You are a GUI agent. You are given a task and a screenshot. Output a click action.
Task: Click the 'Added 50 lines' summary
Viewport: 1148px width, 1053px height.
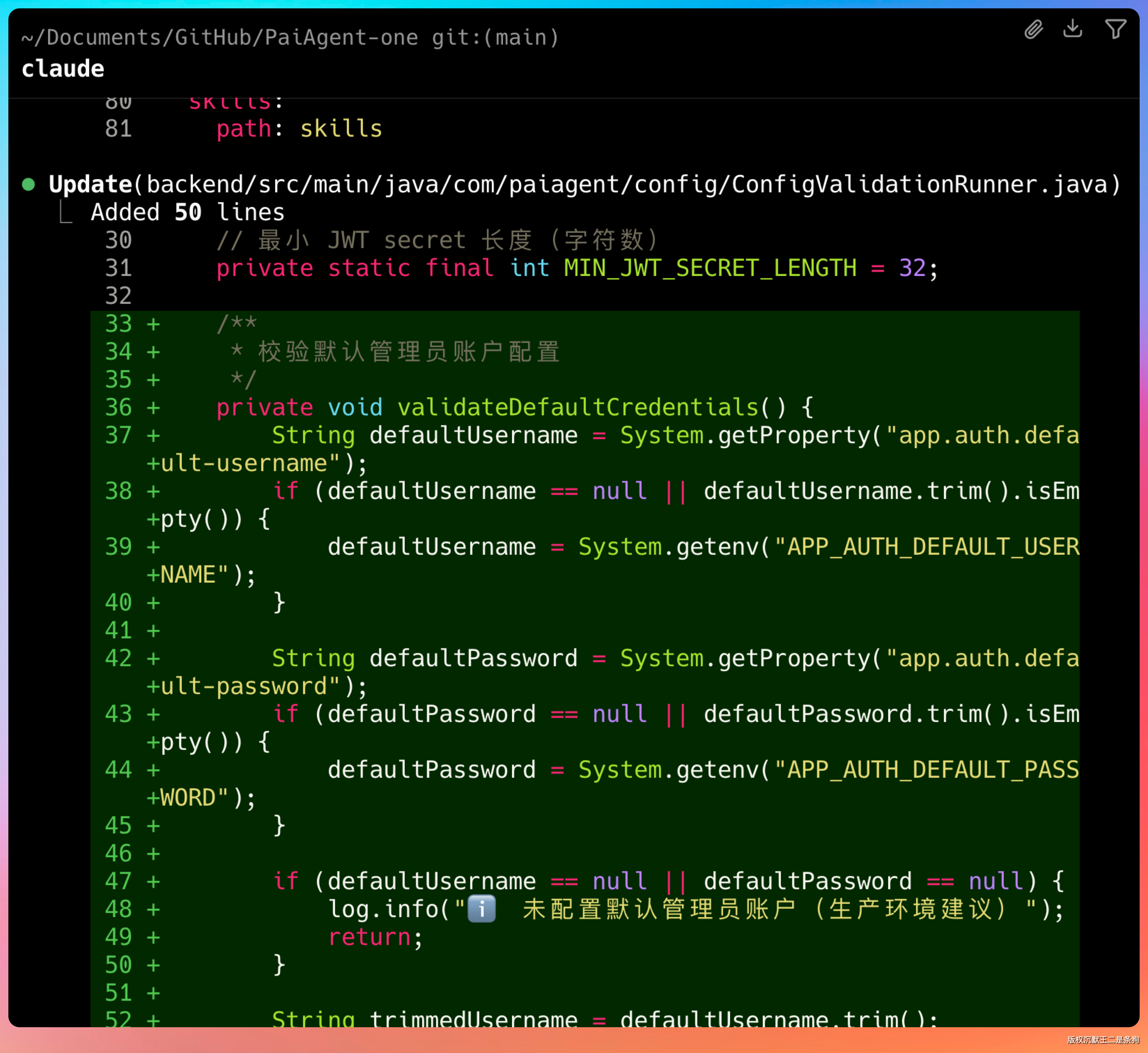(x=187, y=213)
